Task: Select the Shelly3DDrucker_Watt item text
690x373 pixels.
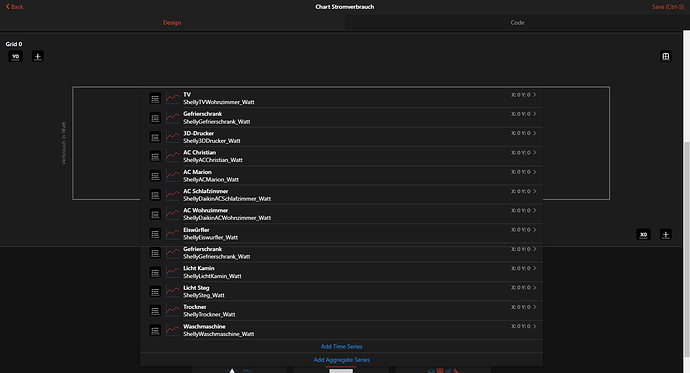Action: [212, 141]
